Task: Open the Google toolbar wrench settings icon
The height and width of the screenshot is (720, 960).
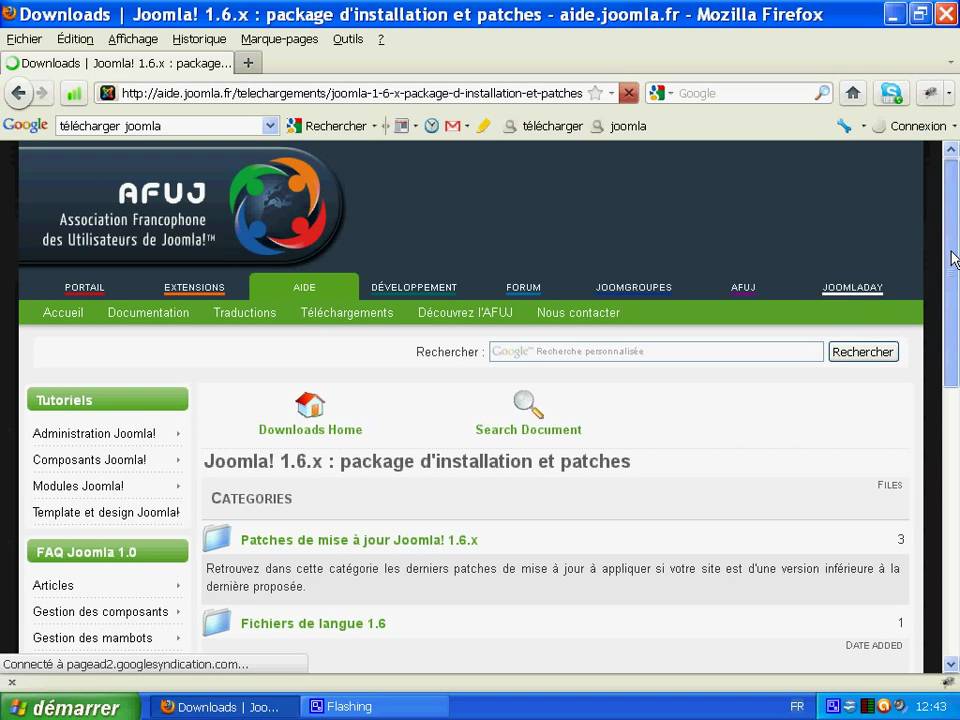Action: coord(844,126)
